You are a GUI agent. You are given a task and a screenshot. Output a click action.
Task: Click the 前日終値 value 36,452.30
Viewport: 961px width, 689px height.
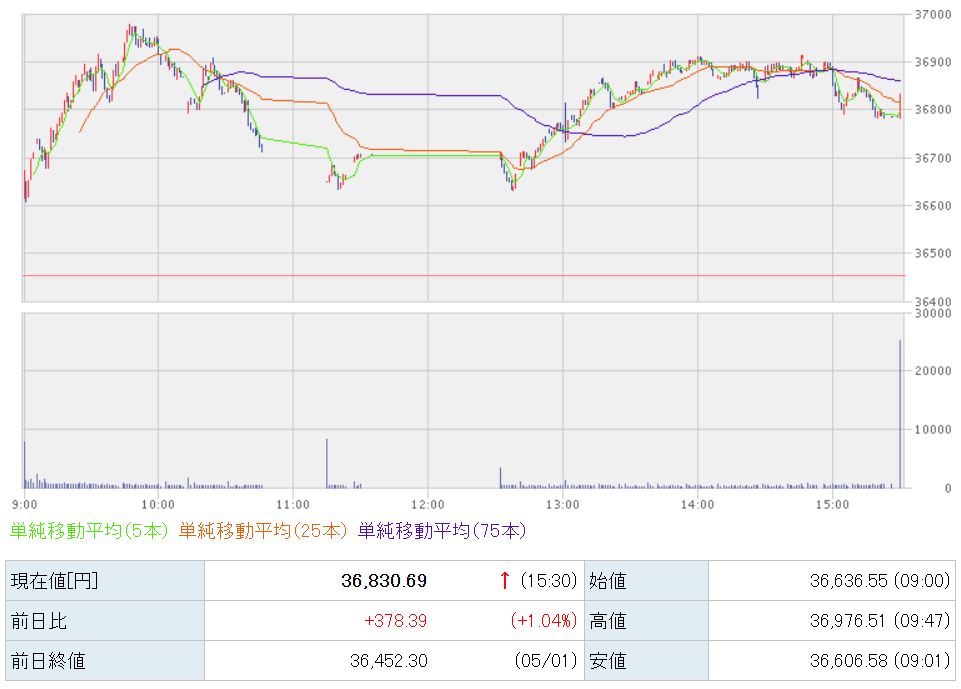pos(389,661)
